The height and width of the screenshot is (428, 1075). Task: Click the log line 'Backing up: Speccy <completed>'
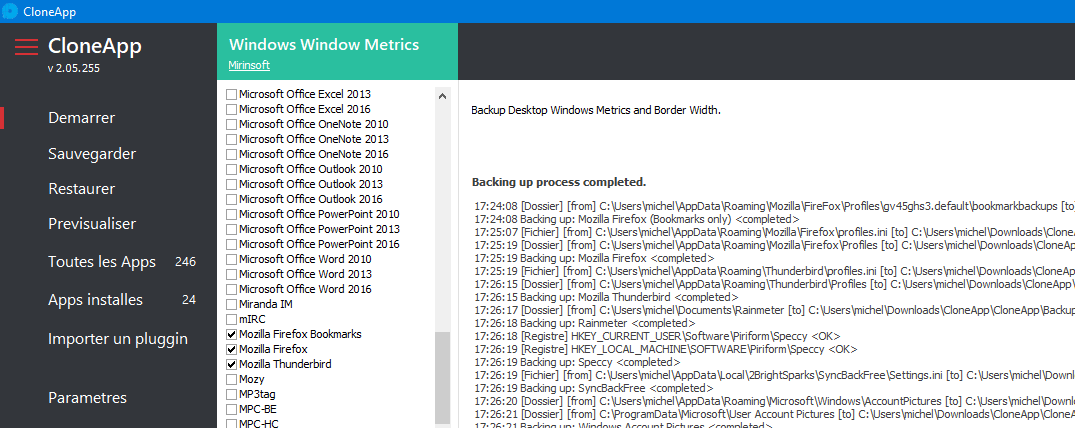(577, 362)
